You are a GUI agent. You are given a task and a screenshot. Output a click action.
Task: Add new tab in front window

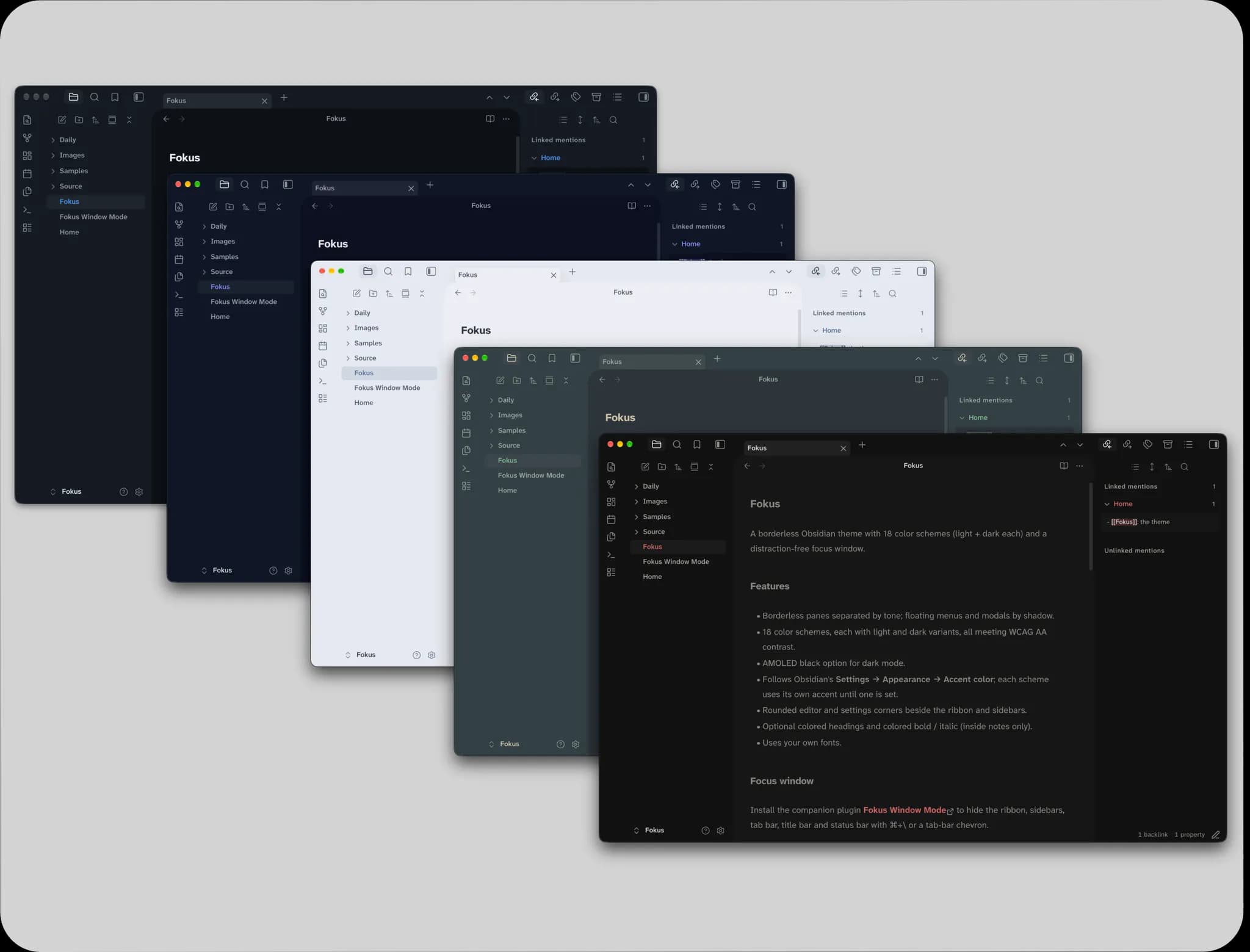tap(862, 445)
